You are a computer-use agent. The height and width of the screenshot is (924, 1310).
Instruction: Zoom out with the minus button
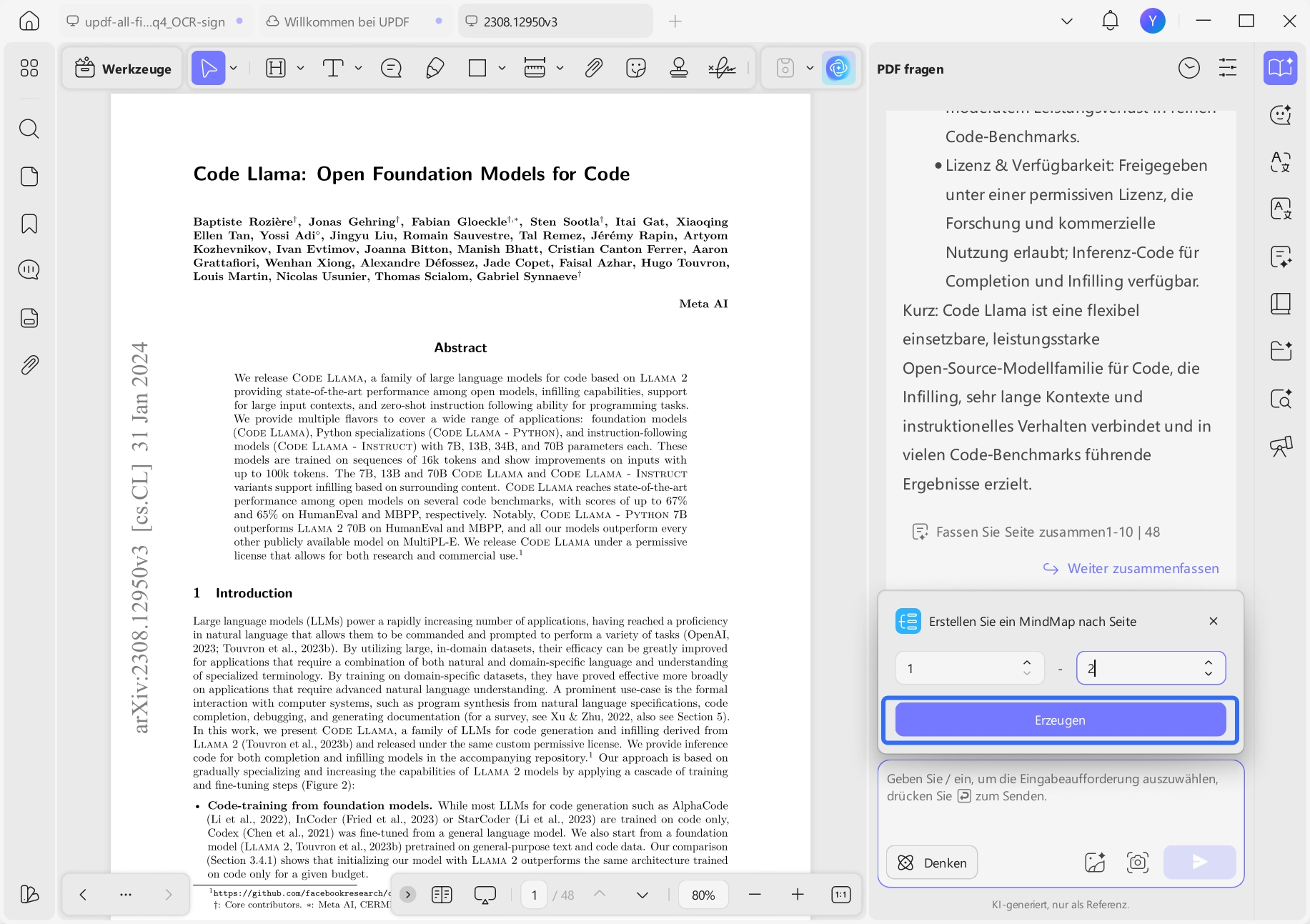coord(755,895)
